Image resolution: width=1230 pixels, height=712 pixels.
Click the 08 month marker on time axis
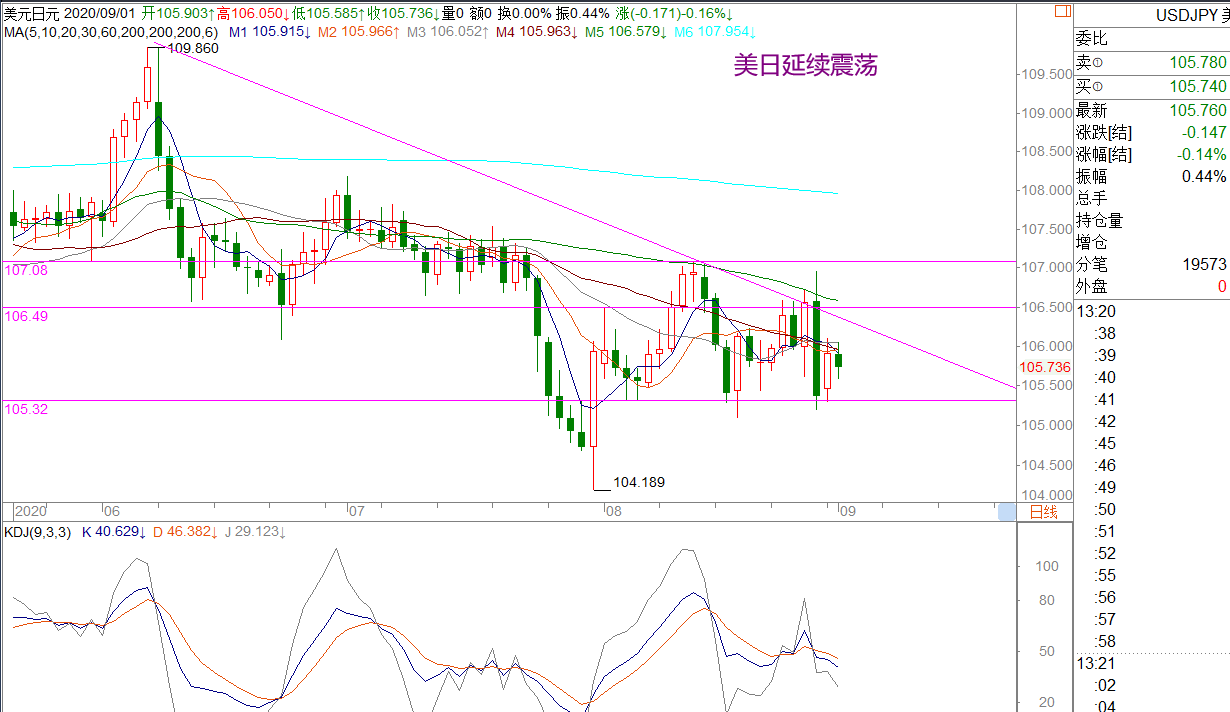coord(614,510)
